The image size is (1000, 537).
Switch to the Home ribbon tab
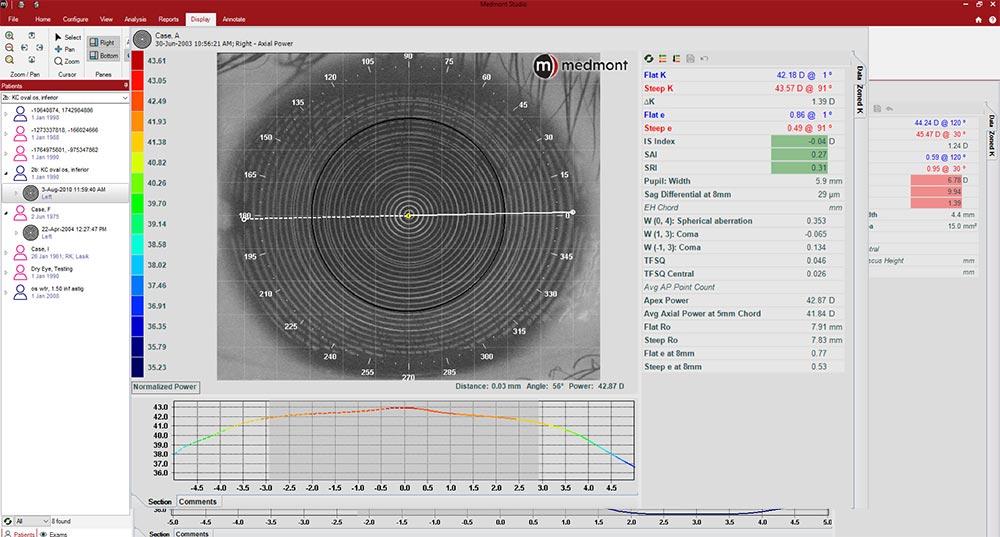click(43, 19)
